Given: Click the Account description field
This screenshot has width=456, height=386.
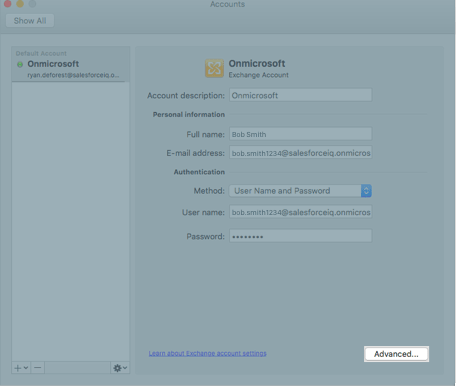Looking at the screenshot, I should pyautogui.click(x=301, y=95).
